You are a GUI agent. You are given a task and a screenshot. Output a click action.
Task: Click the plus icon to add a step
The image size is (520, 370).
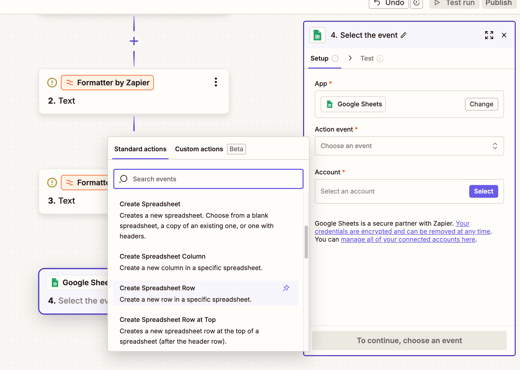134,41
